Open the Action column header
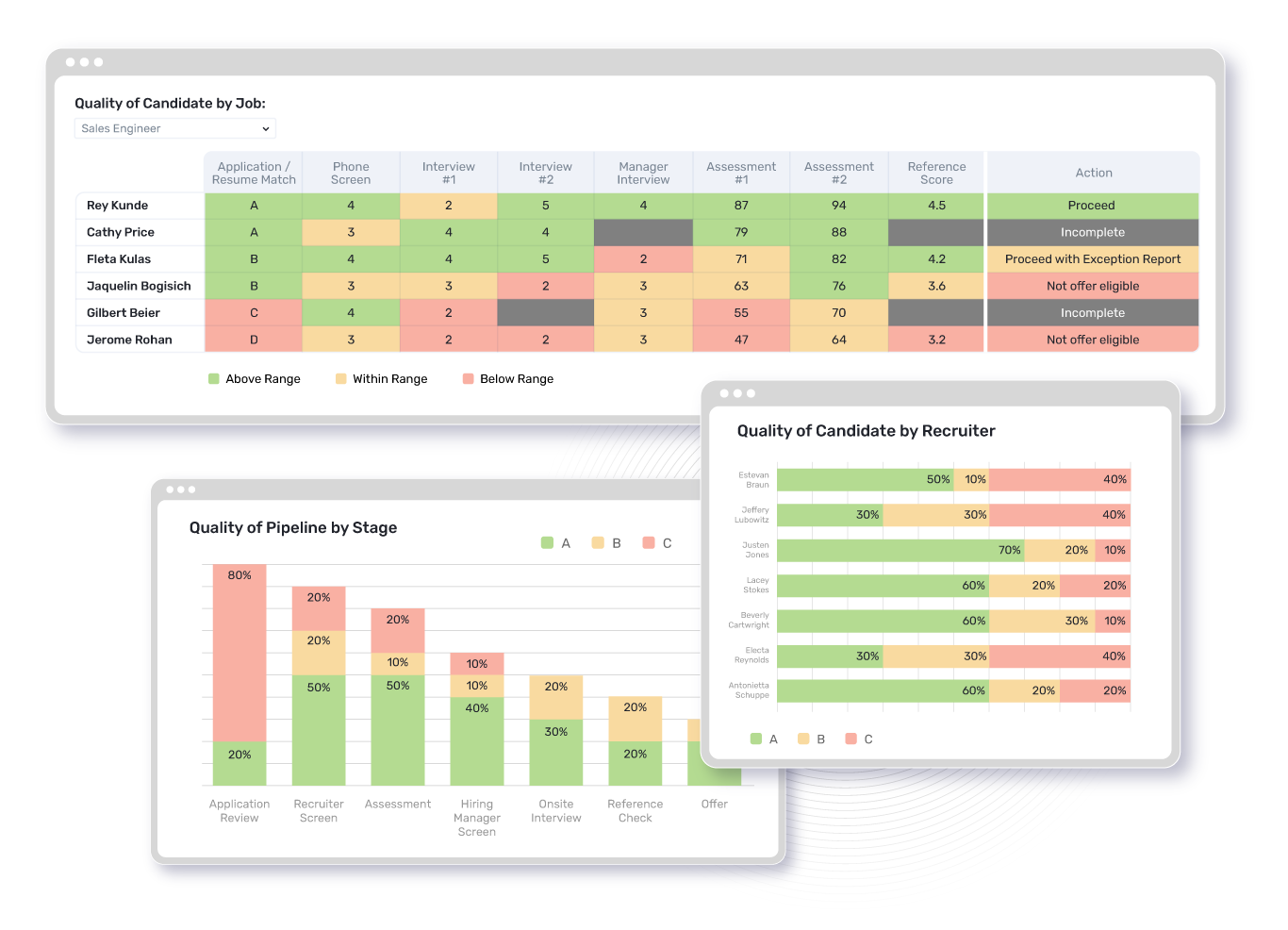This screenshot has width=1288, height=930. coord(1092,172)
